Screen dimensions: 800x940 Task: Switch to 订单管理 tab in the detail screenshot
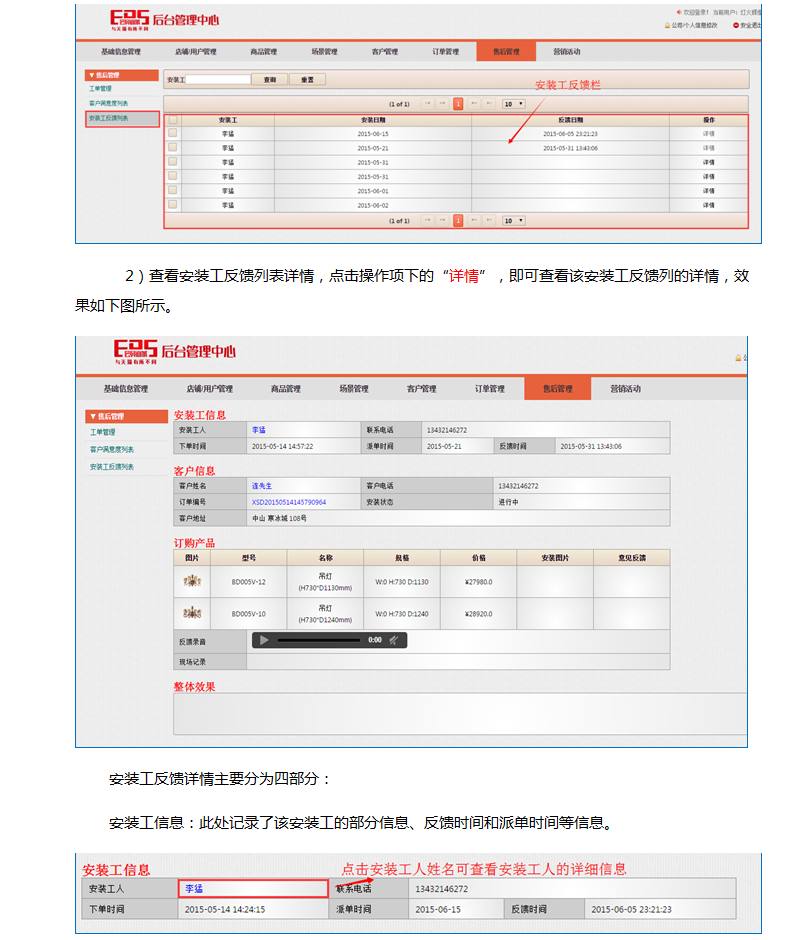[490, 388]
